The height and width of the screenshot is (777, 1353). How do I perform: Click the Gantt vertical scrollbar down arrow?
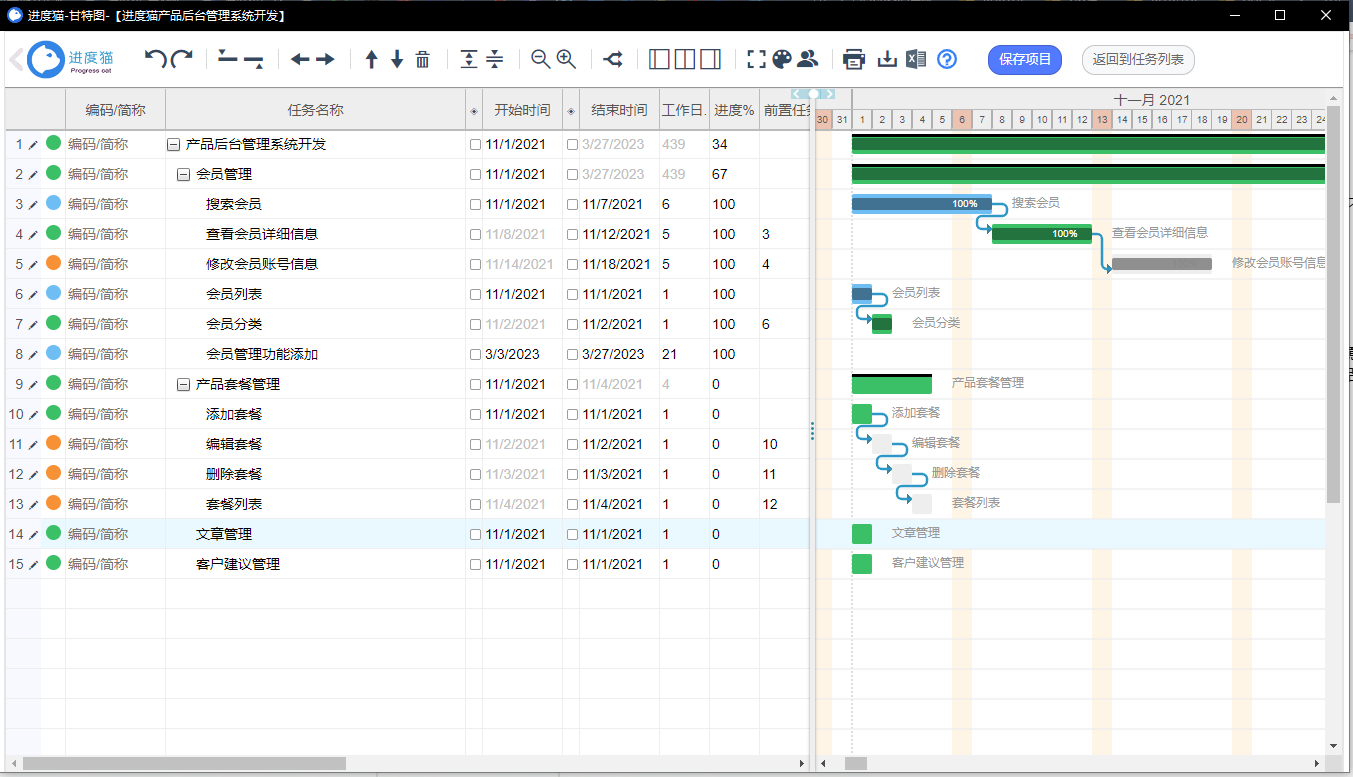[x=1333, y=746]
